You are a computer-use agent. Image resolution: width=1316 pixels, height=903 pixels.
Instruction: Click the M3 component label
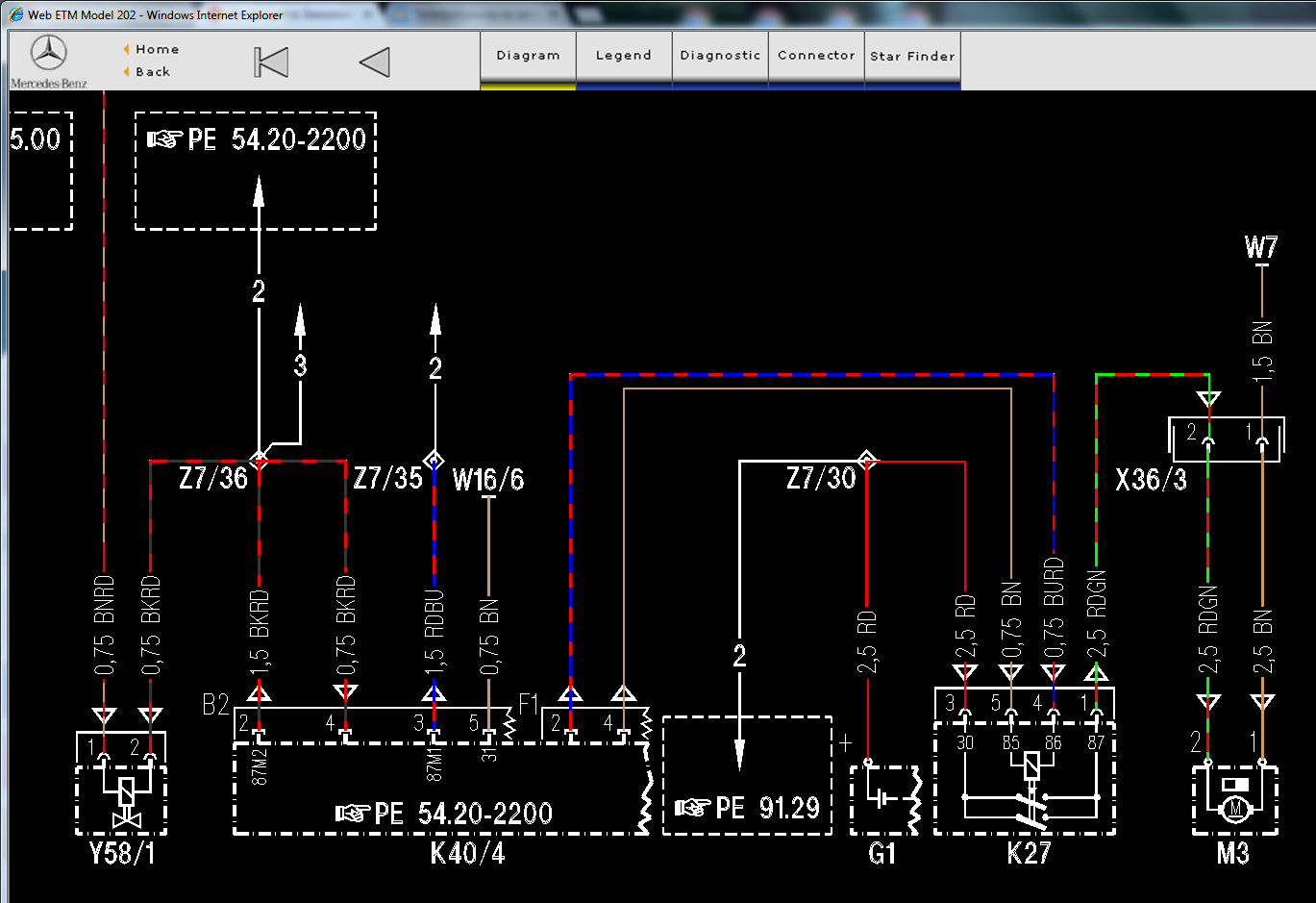[1232, 853]
